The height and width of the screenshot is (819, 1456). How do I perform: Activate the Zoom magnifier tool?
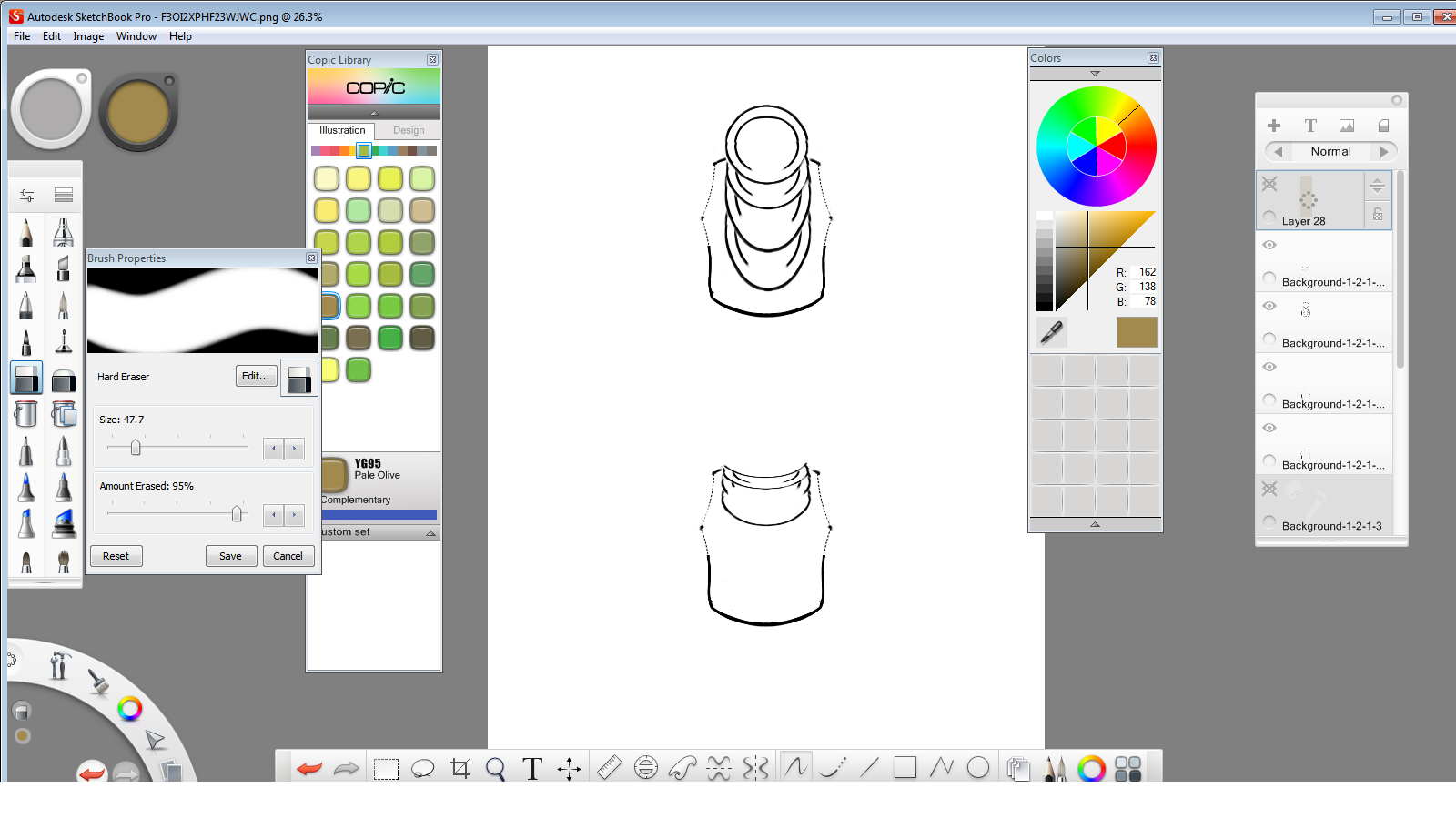[496, 769]
